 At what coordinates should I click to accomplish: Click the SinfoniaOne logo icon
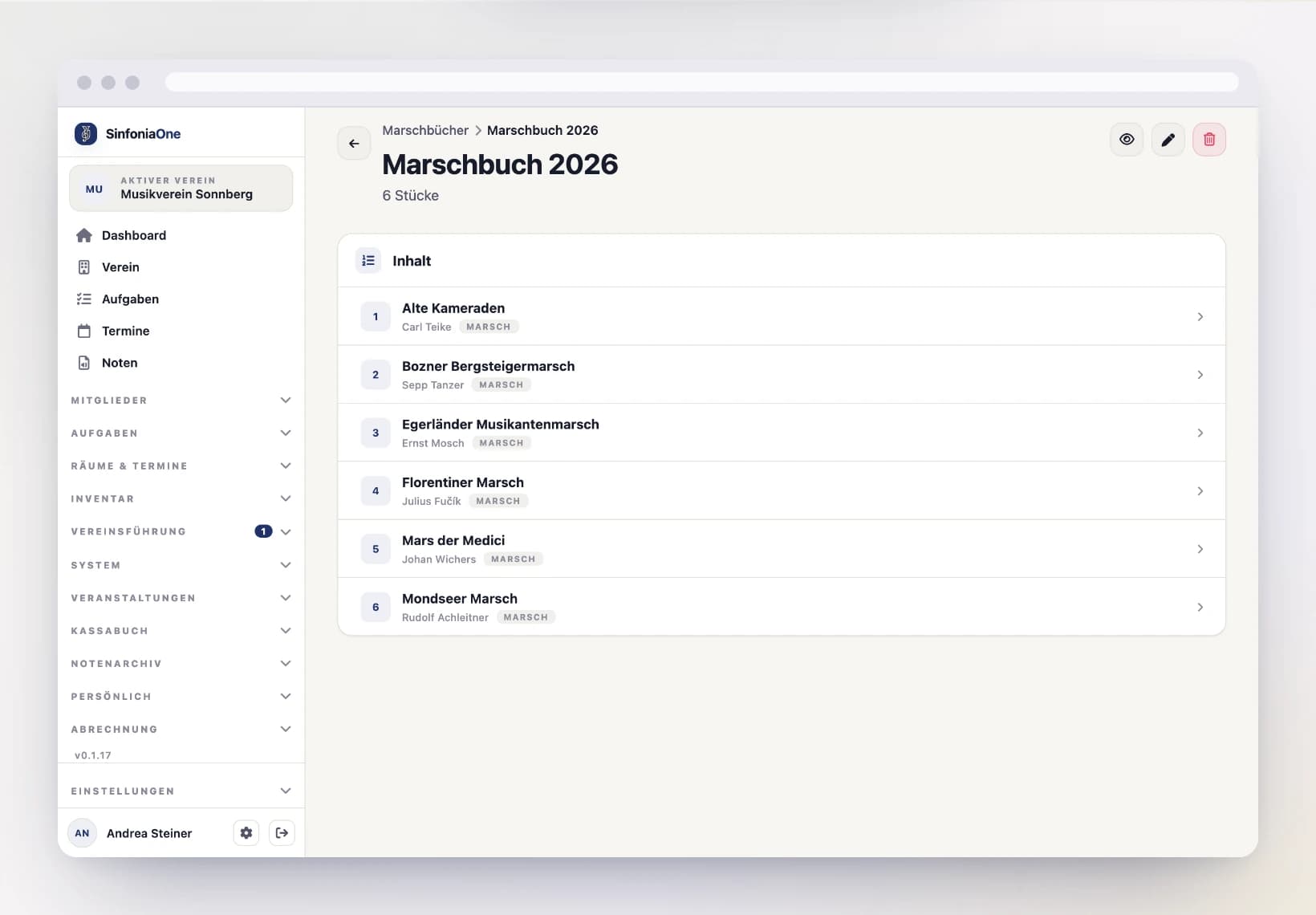point(86,133)
